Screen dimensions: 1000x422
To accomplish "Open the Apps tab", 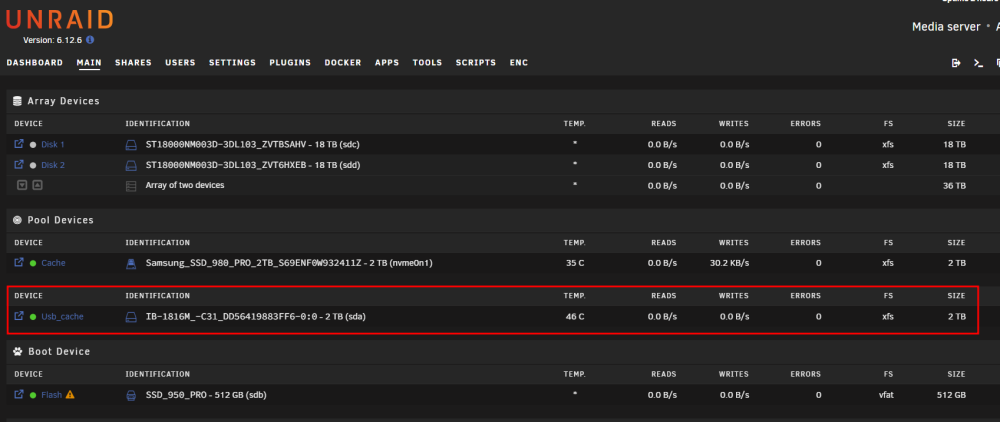I will 387,62.
